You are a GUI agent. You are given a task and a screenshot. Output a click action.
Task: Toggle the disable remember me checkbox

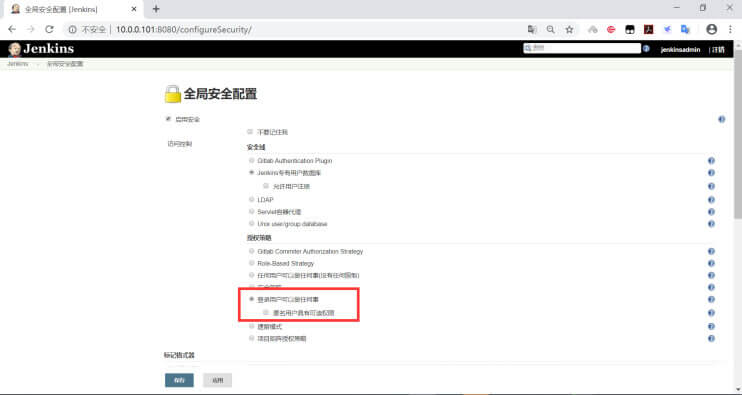coord(250,132)
